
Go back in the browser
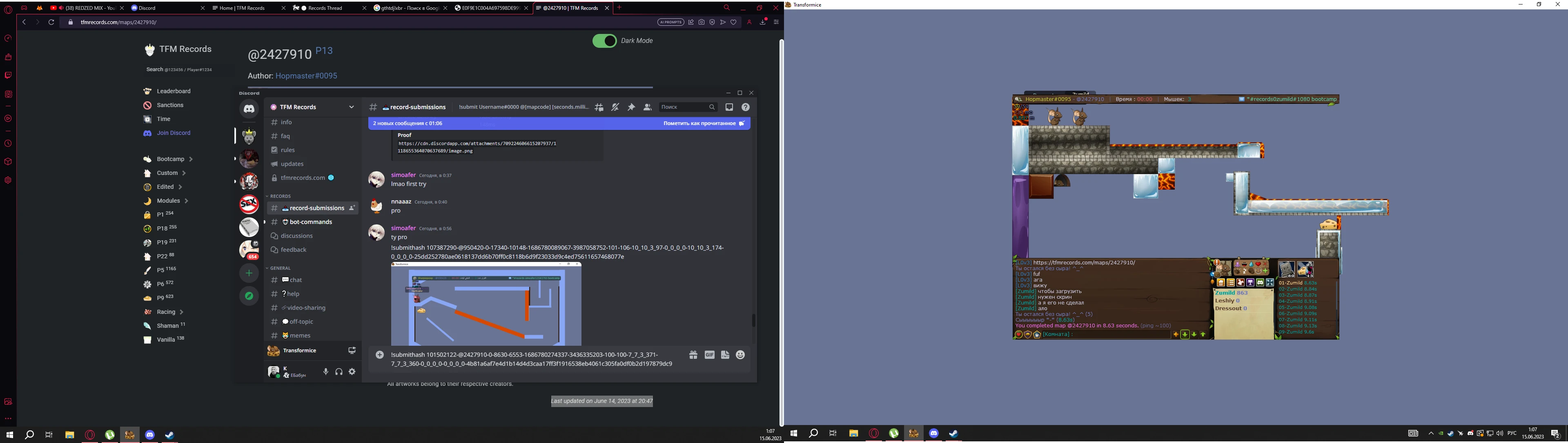24,22
